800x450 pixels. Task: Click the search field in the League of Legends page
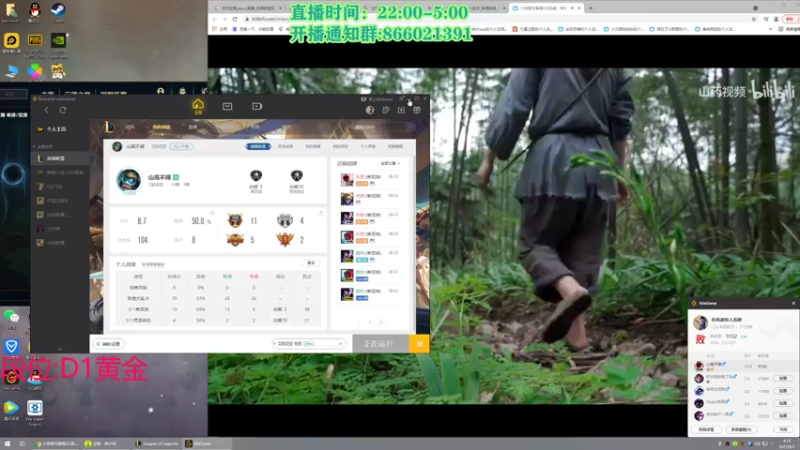pyautogui.click(x=382, y=127)
